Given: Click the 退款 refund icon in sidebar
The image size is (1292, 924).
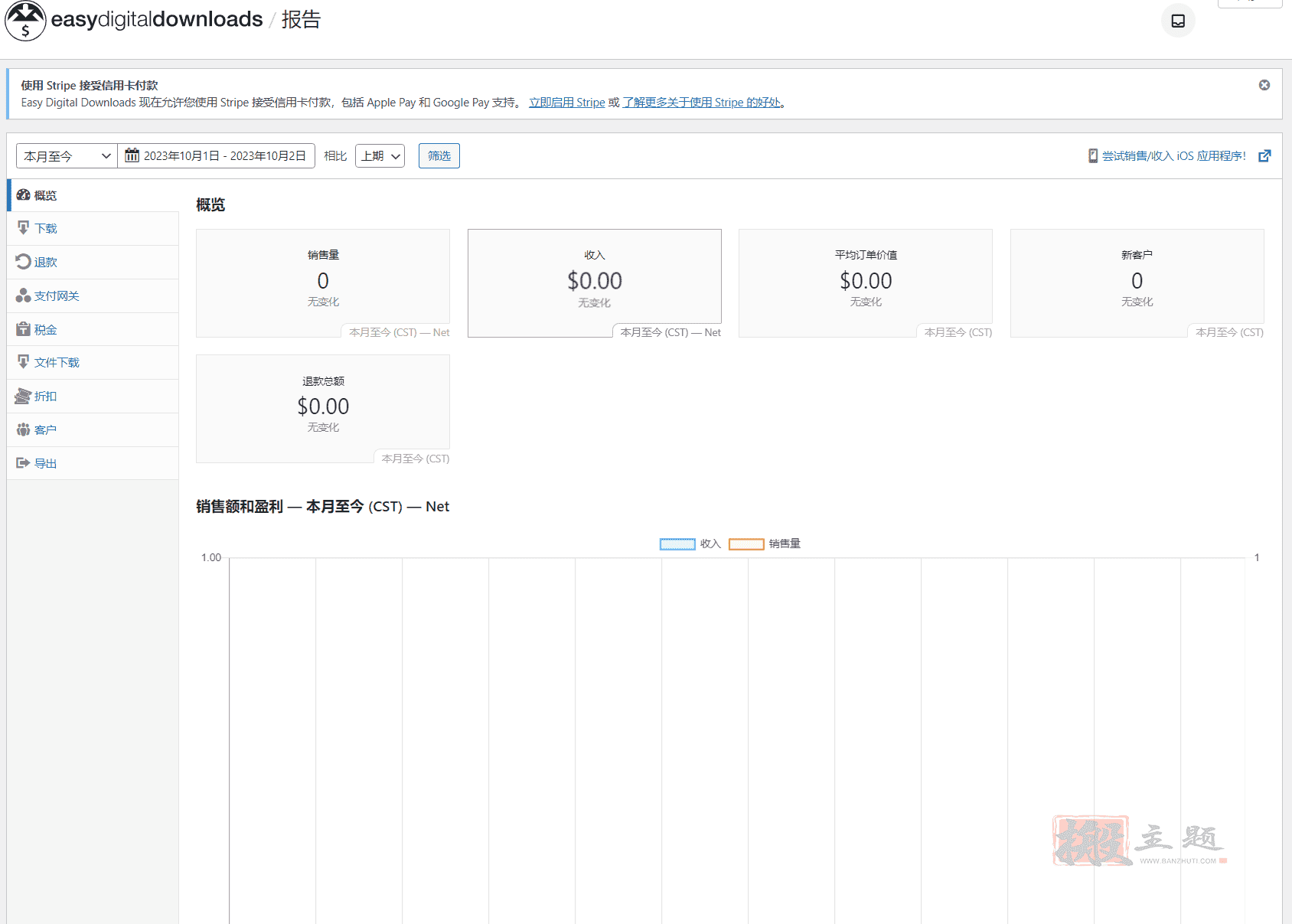Looking at the screenshot, I should [23, 262].
